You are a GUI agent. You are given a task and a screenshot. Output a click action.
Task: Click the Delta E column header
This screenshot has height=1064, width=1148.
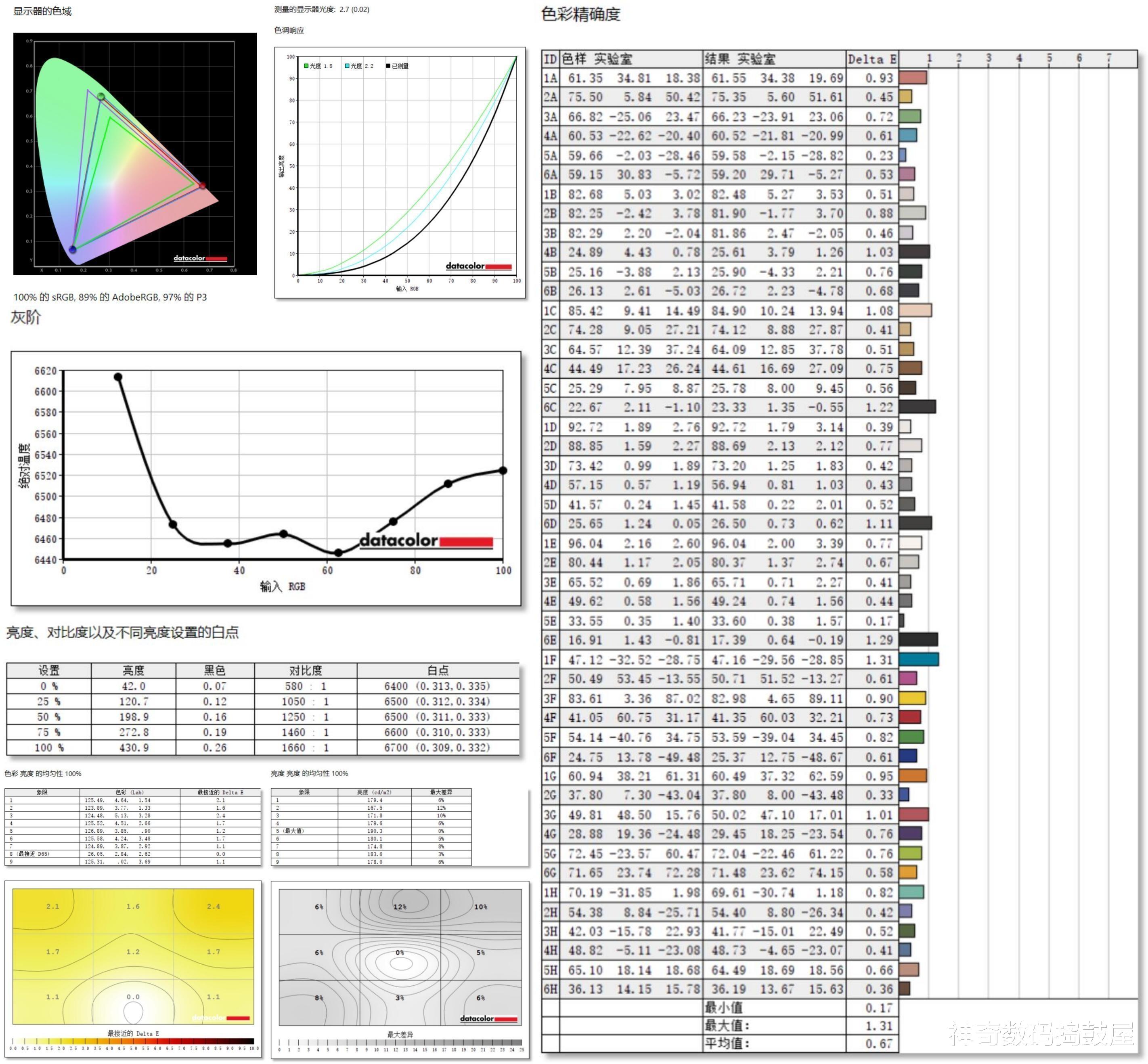point(871,59)
